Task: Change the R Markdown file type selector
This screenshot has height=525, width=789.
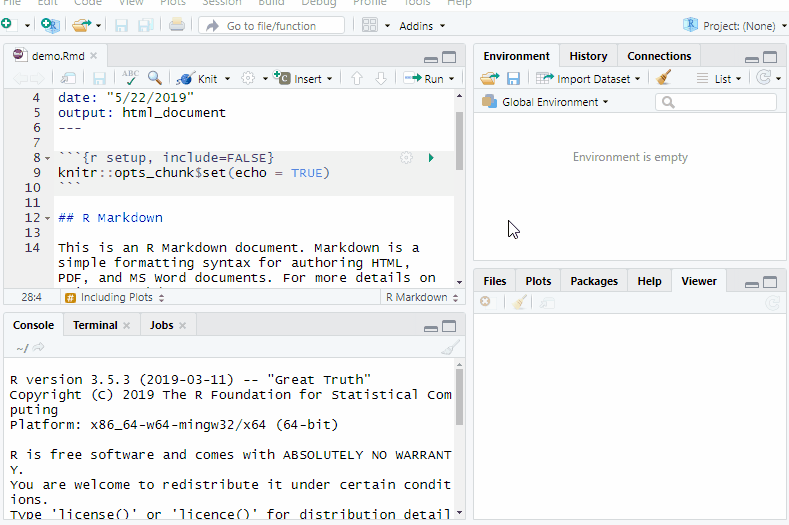Action: click(x=422, y=297)
